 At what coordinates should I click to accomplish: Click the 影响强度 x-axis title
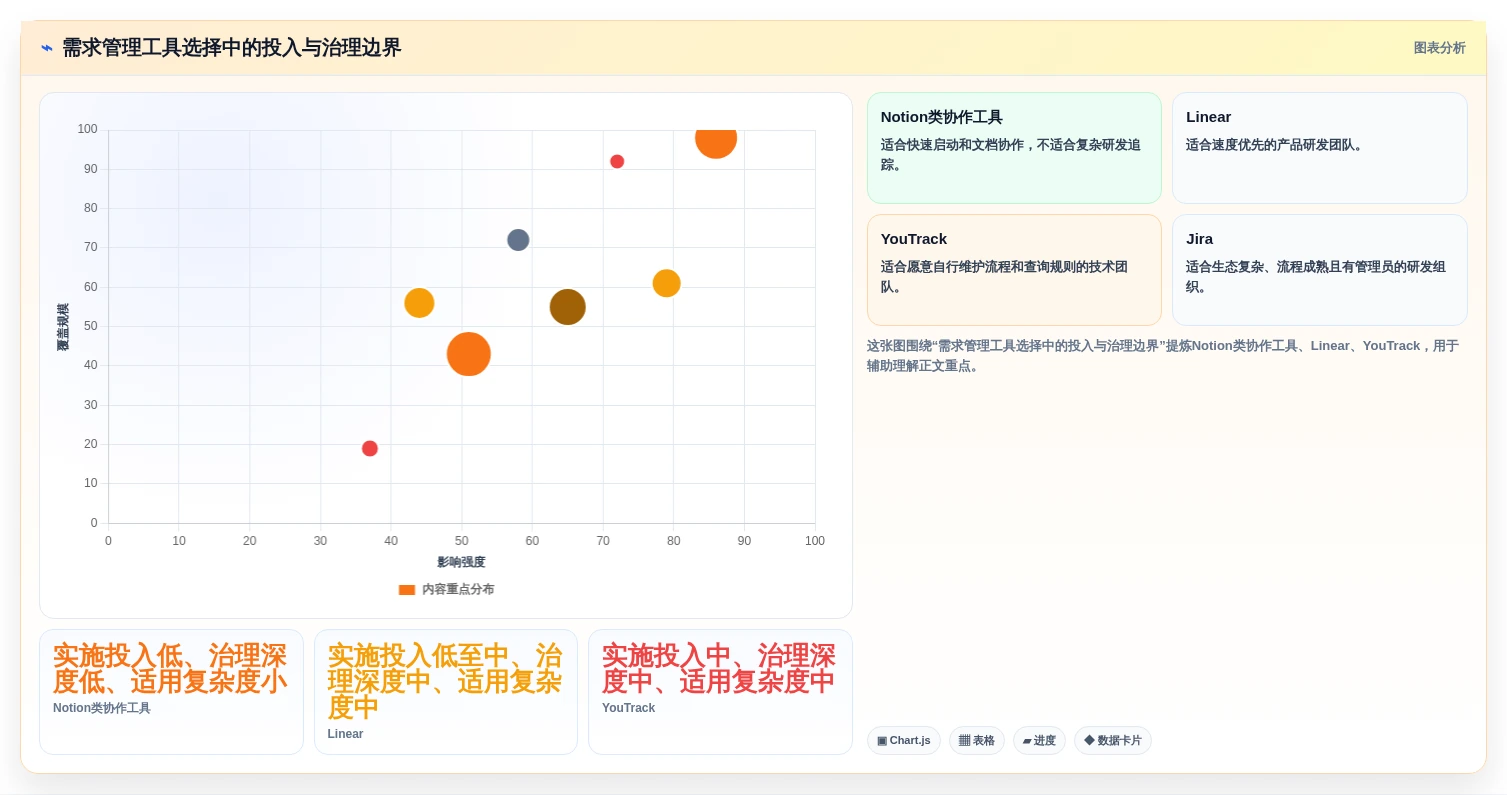click(x=461, y=562)
